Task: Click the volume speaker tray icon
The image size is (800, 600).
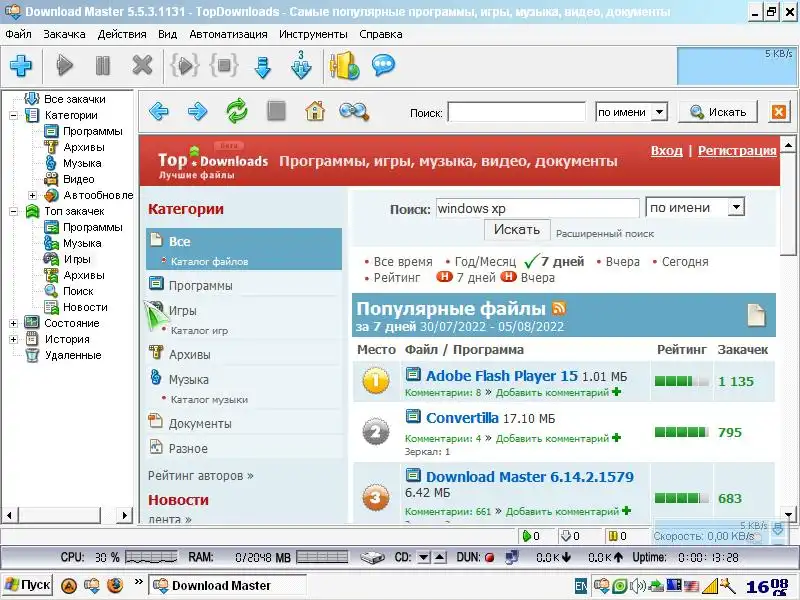Action: (x=637, y=586)
